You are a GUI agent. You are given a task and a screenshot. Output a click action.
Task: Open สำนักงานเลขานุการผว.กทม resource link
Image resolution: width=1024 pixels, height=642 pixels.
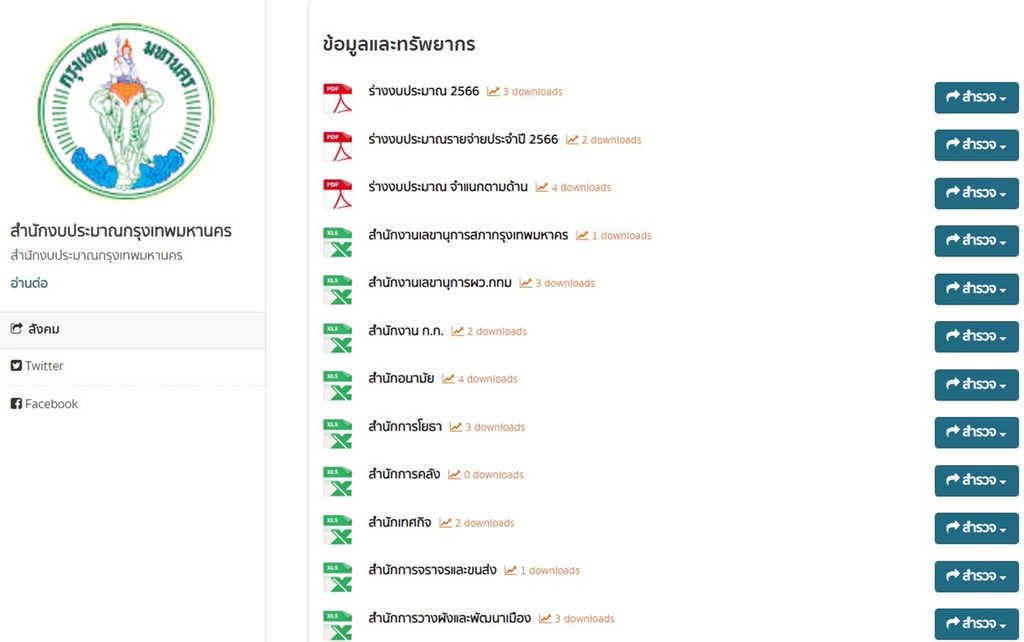click(x=440, y=282)
